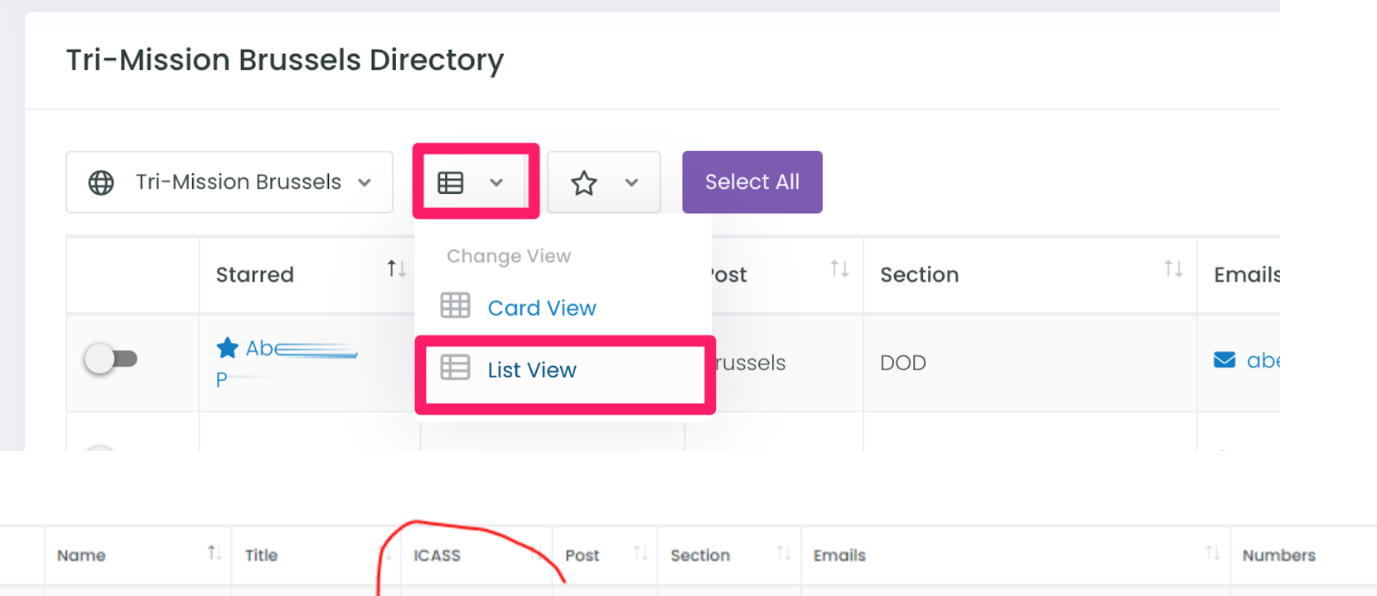This screenshot has height=596, width=1377.
Task: Click the blue star beside the starred contact
Action: tap(228, 348)
